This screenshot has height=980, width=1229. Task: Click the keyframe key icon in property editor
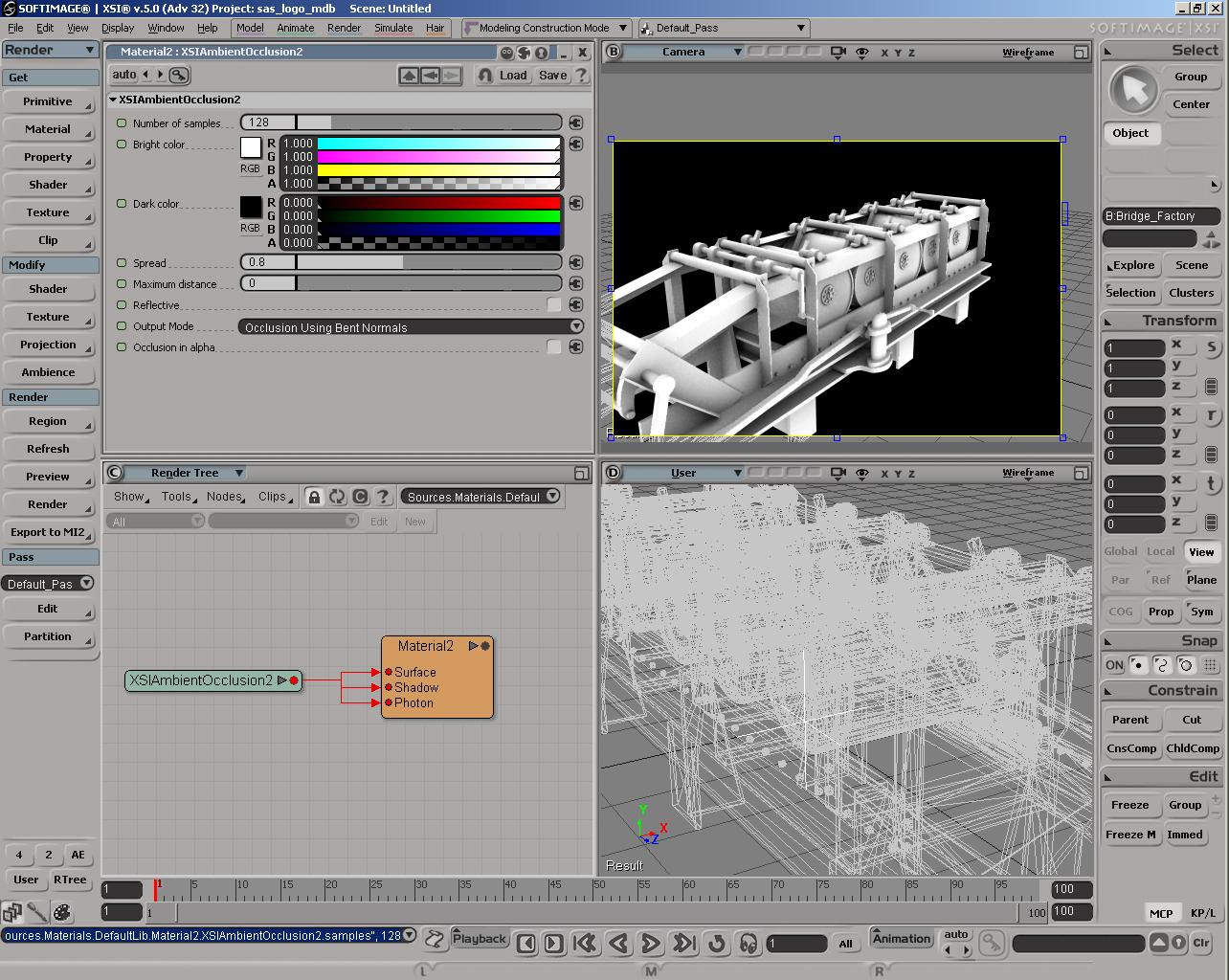(179, 75)
